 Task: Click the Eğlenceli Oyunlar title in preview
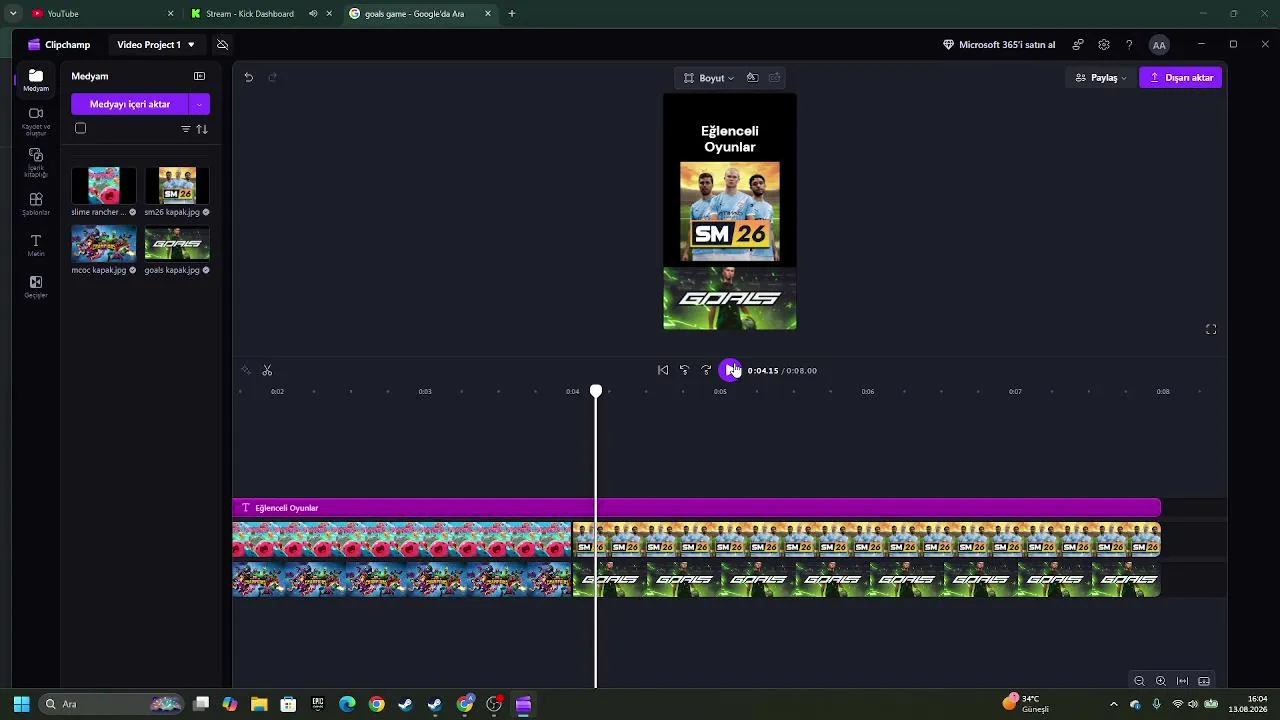click(730, 139)
